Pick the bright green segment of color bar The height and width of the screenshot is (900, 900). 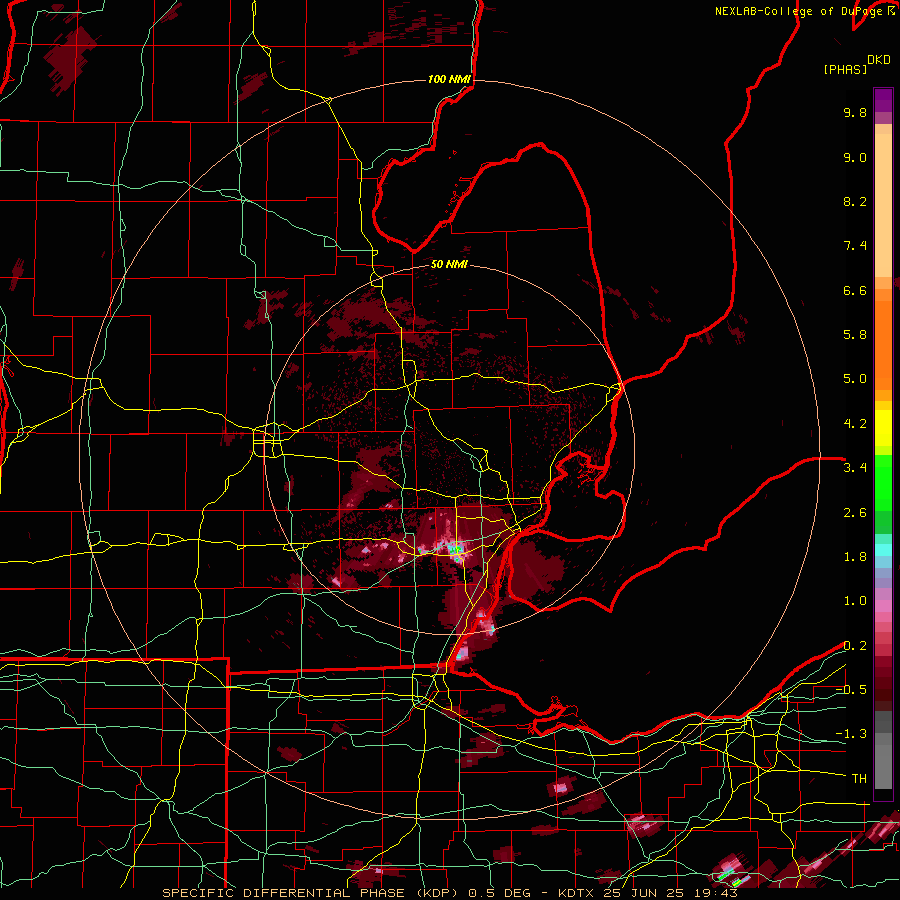(883, 482)
